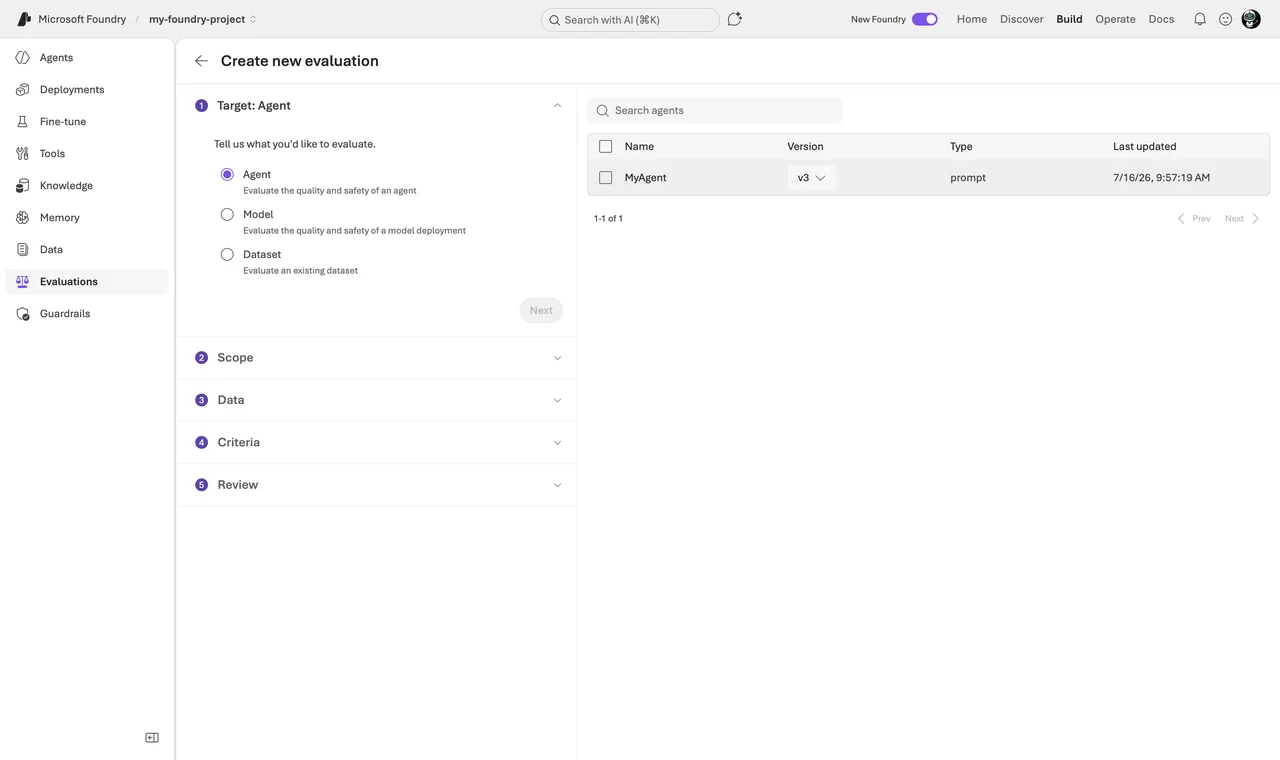Click the Guardrails shield icon
The image size is (1280, 760).
[x=22, y=314]
